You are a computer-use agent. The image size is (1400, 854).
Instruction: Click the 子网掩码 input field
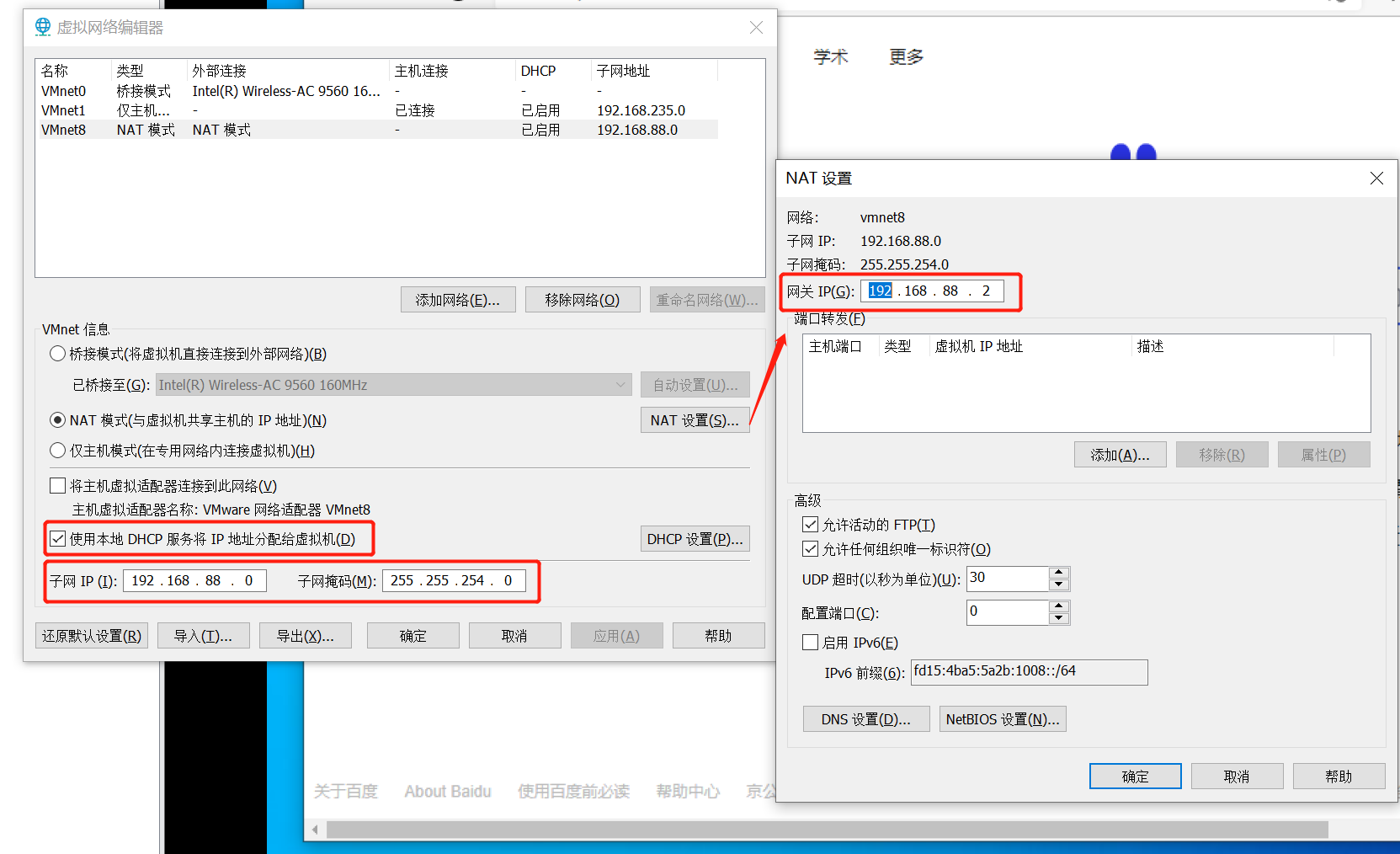454,581
